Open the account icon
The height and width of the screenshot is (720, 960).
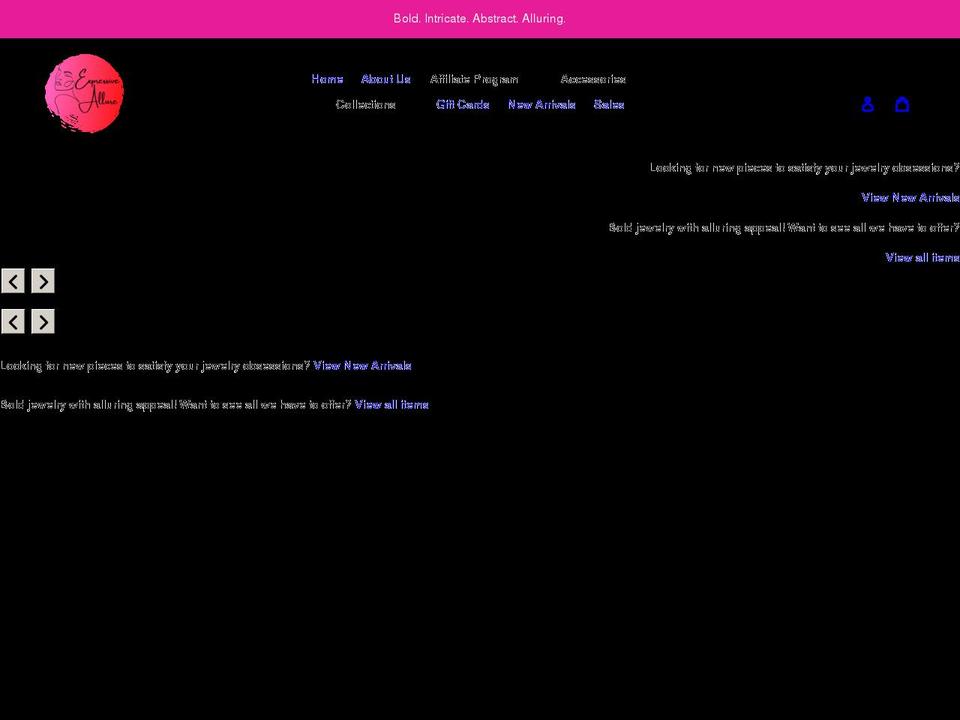point(868,104)
